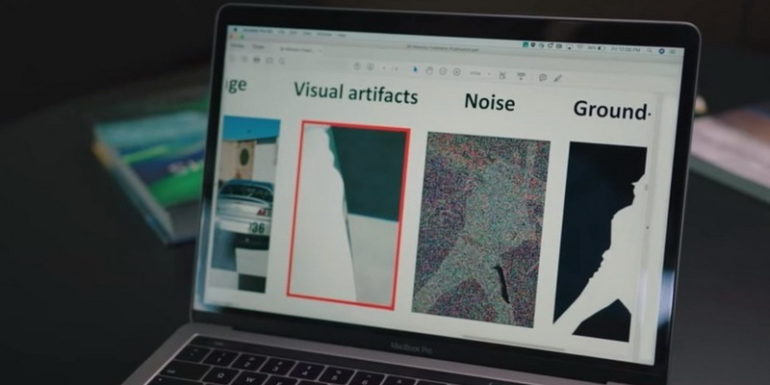Open the Edit menu

point(294,33)
